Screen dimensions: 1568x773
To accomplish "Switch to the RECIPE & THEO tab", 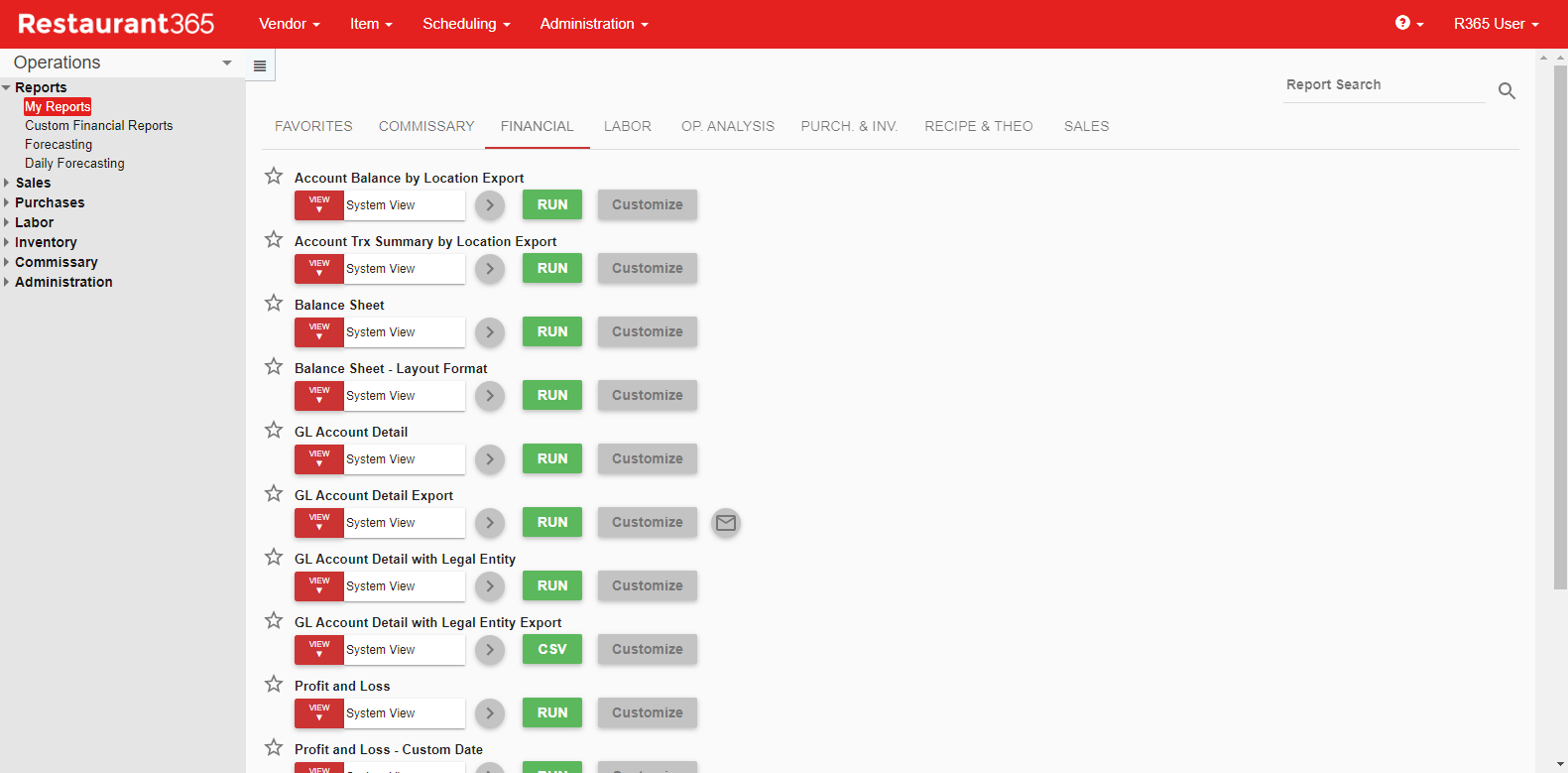I will 979,126.
